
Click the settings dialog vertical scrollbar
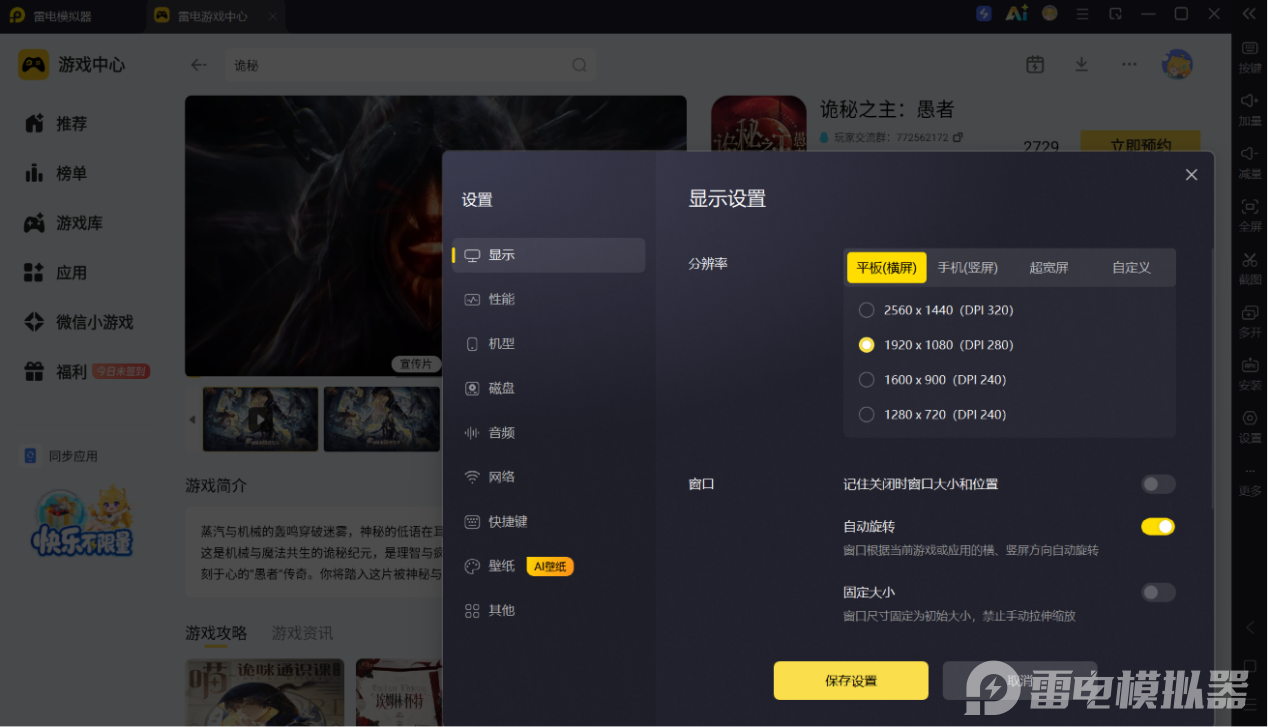pyautogui.click(x=1212, y=380)
